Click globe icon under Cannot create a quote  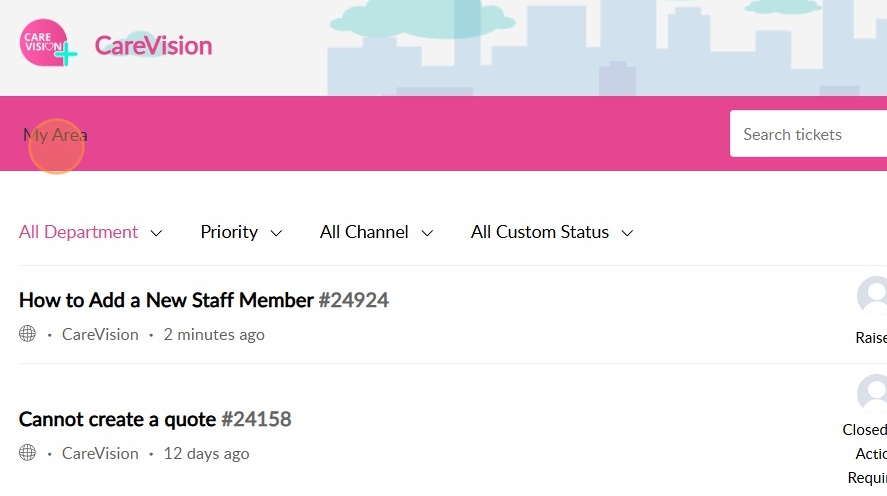[28, 453]
